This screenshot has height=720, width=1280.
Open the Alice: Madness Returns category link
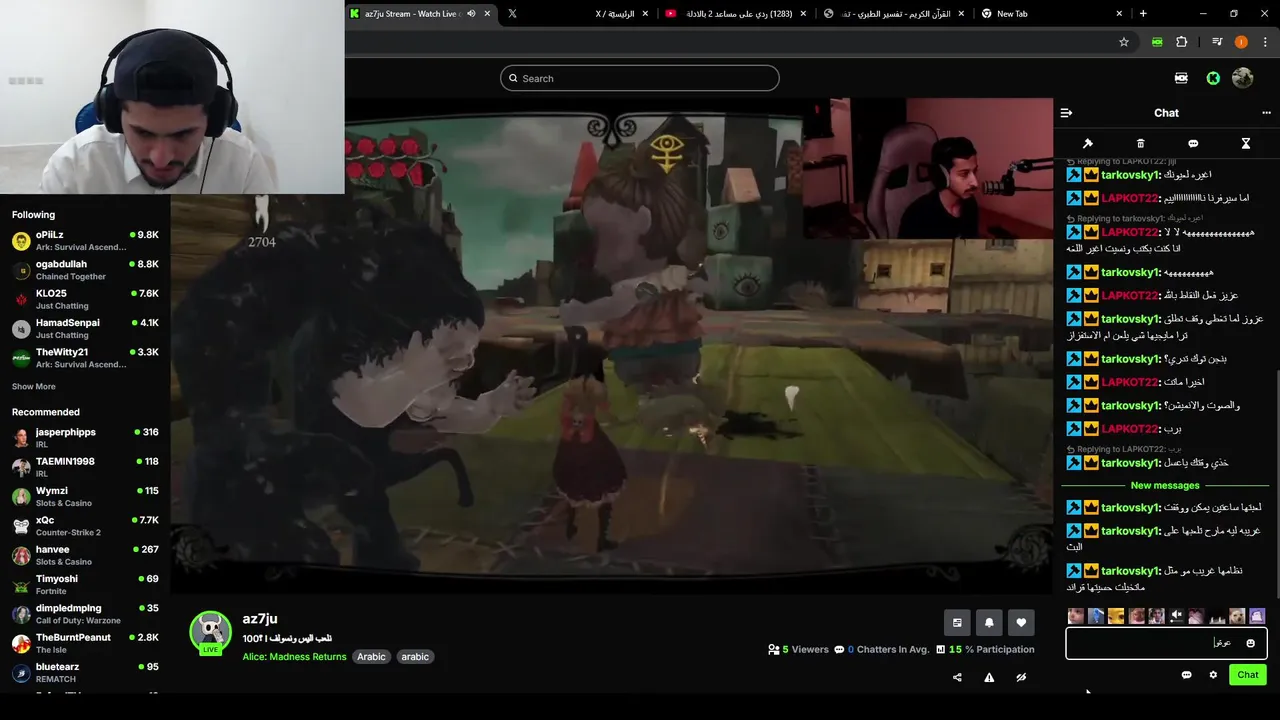tap(294, 657)
